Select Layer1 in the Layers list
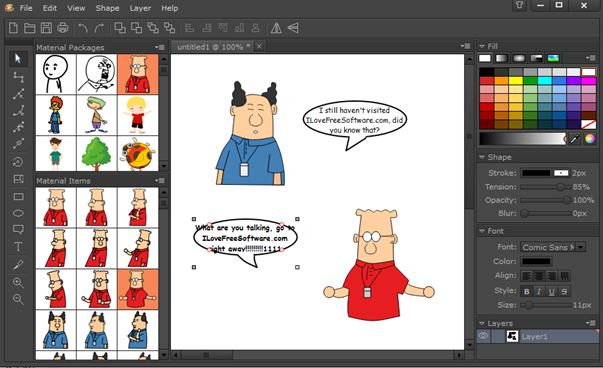 point(538,336)
